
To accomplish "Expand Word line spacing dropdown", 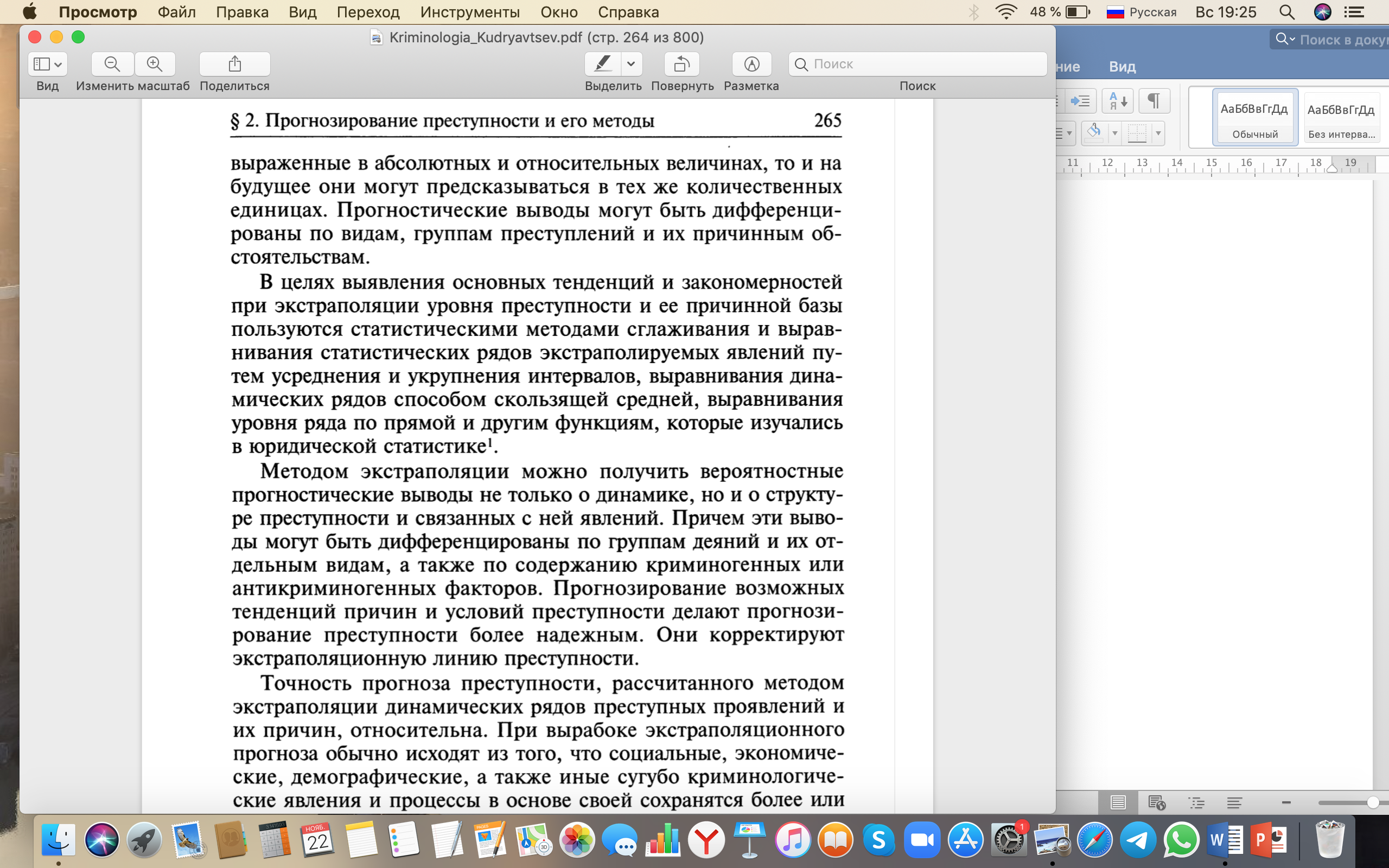I will coord(1069,133).
